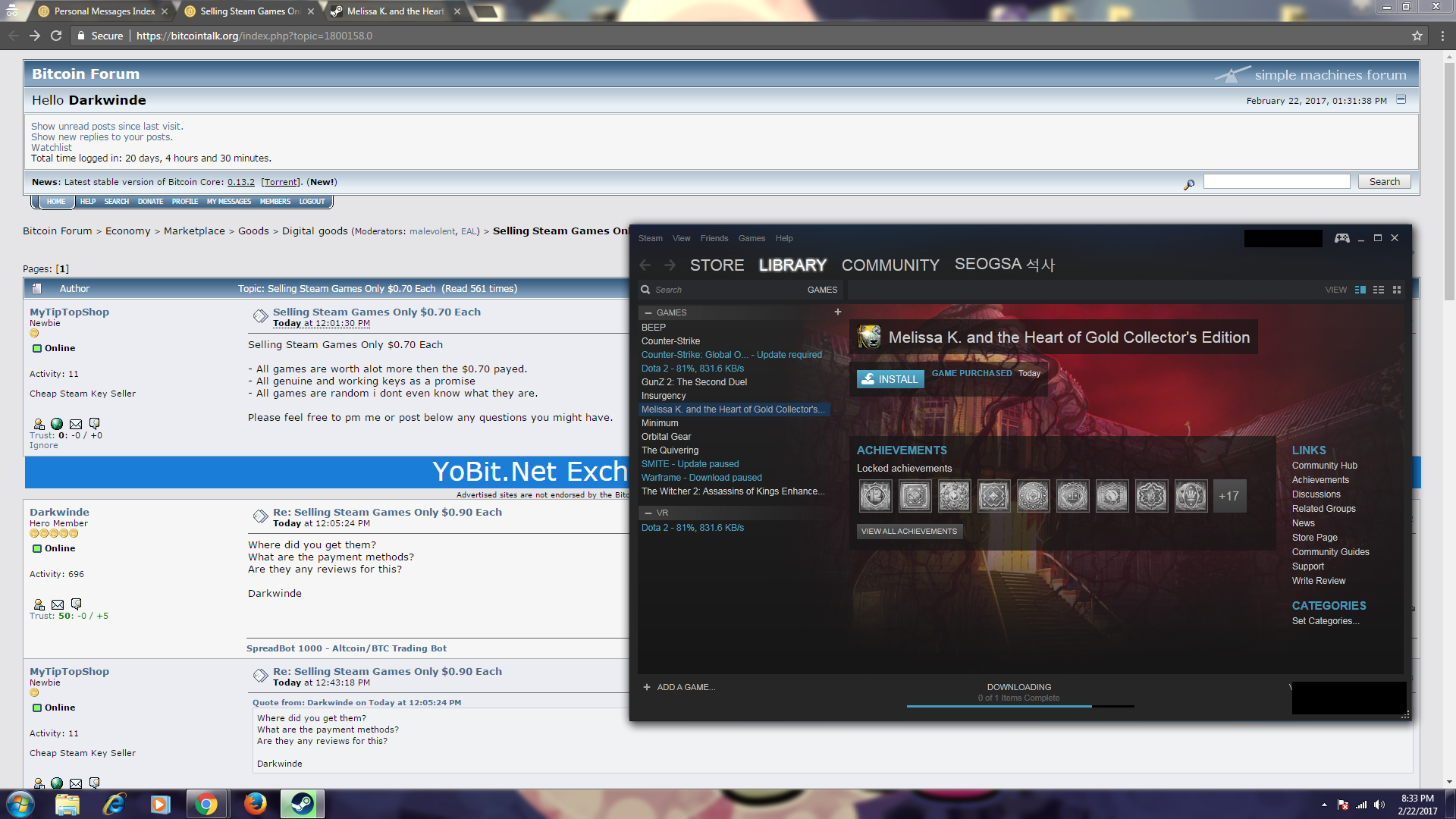Open Windows Start button
Viewport: 1456px width, 819px height.
coord(20,804)
